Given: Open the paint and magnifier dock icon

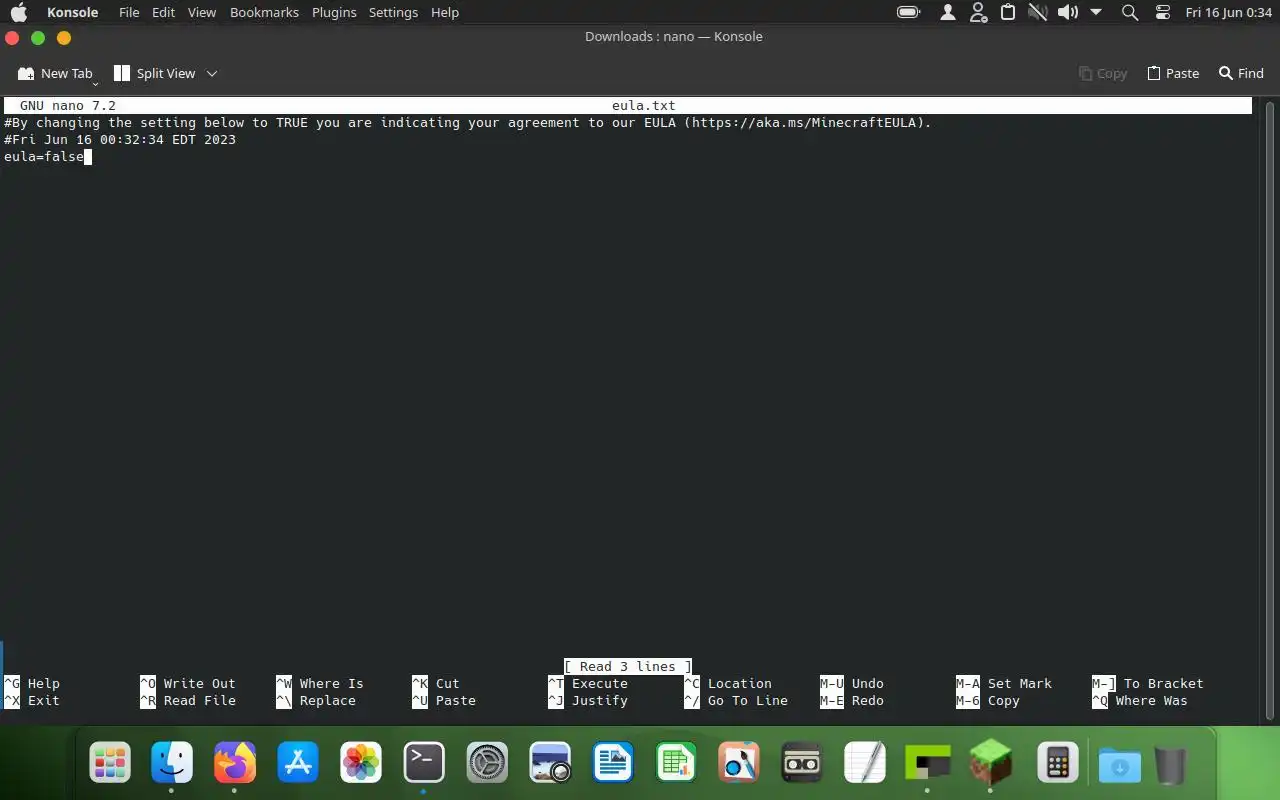Looking at the screenshot, I should 739,764.
